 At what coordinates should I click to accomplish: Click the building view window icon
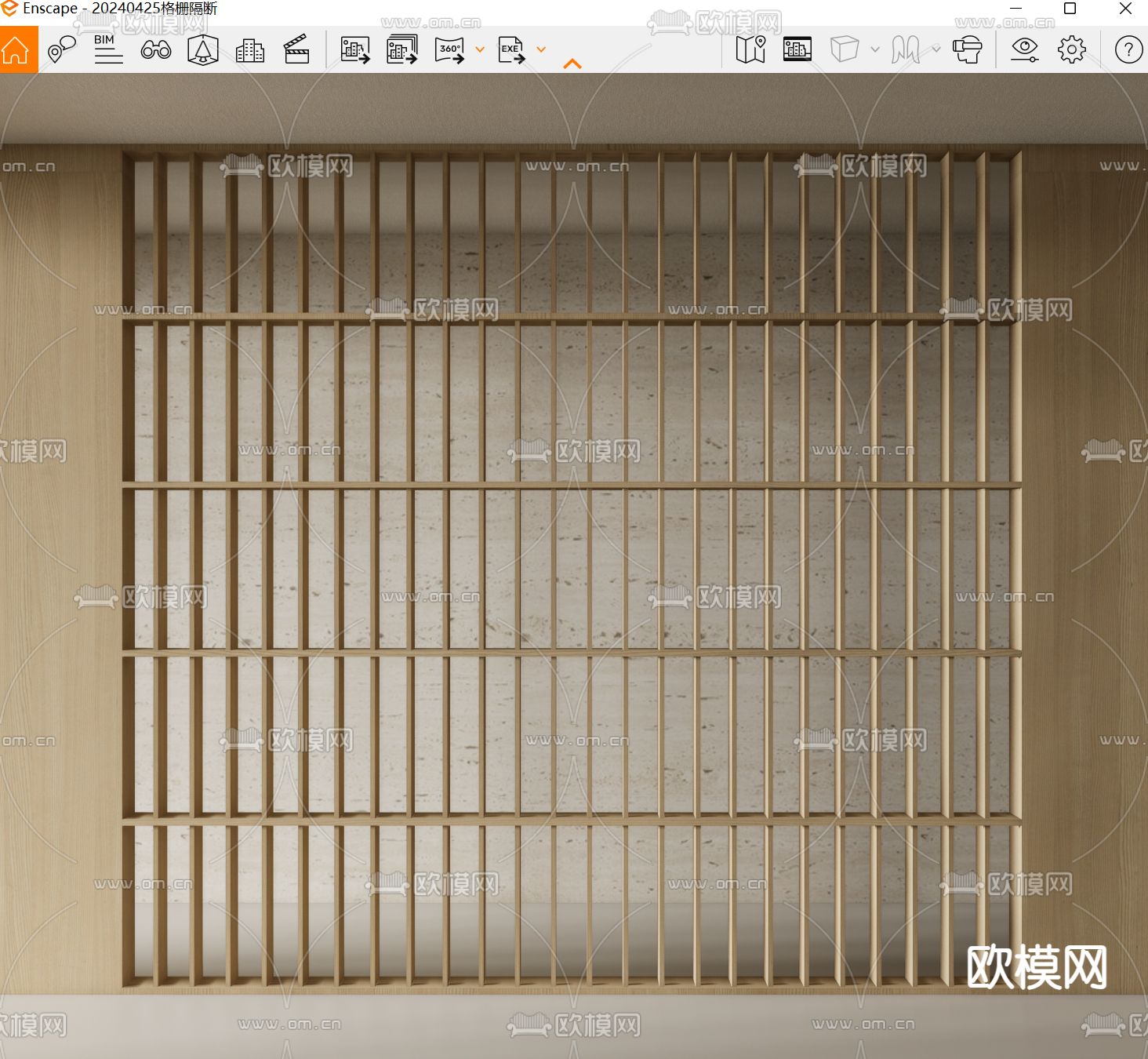tap(797, 49)
